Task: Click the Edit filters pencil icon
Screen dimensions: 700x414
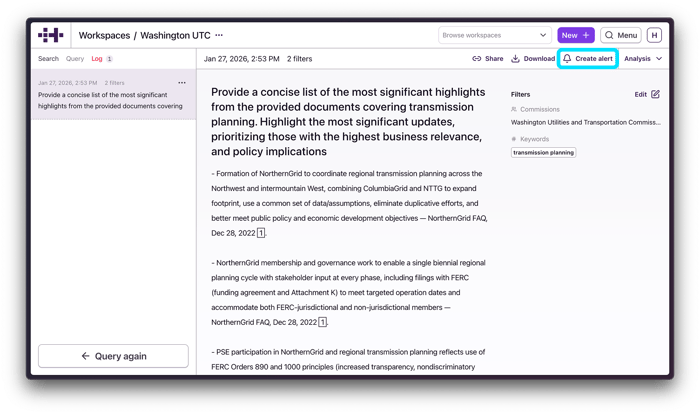Action: pos(655,94)
